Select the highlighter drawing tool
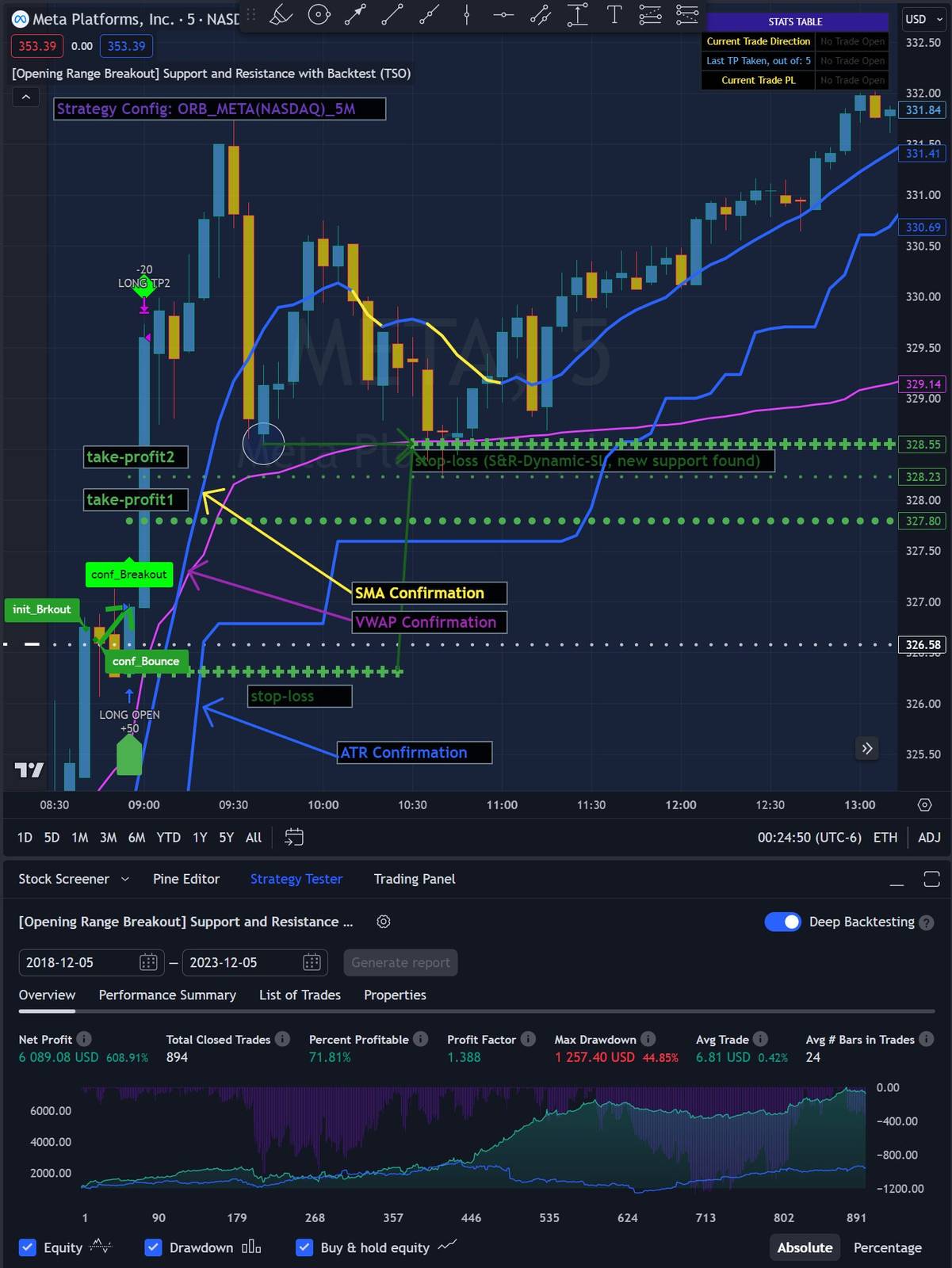The image size is (952, 1268). coord(281,14)
